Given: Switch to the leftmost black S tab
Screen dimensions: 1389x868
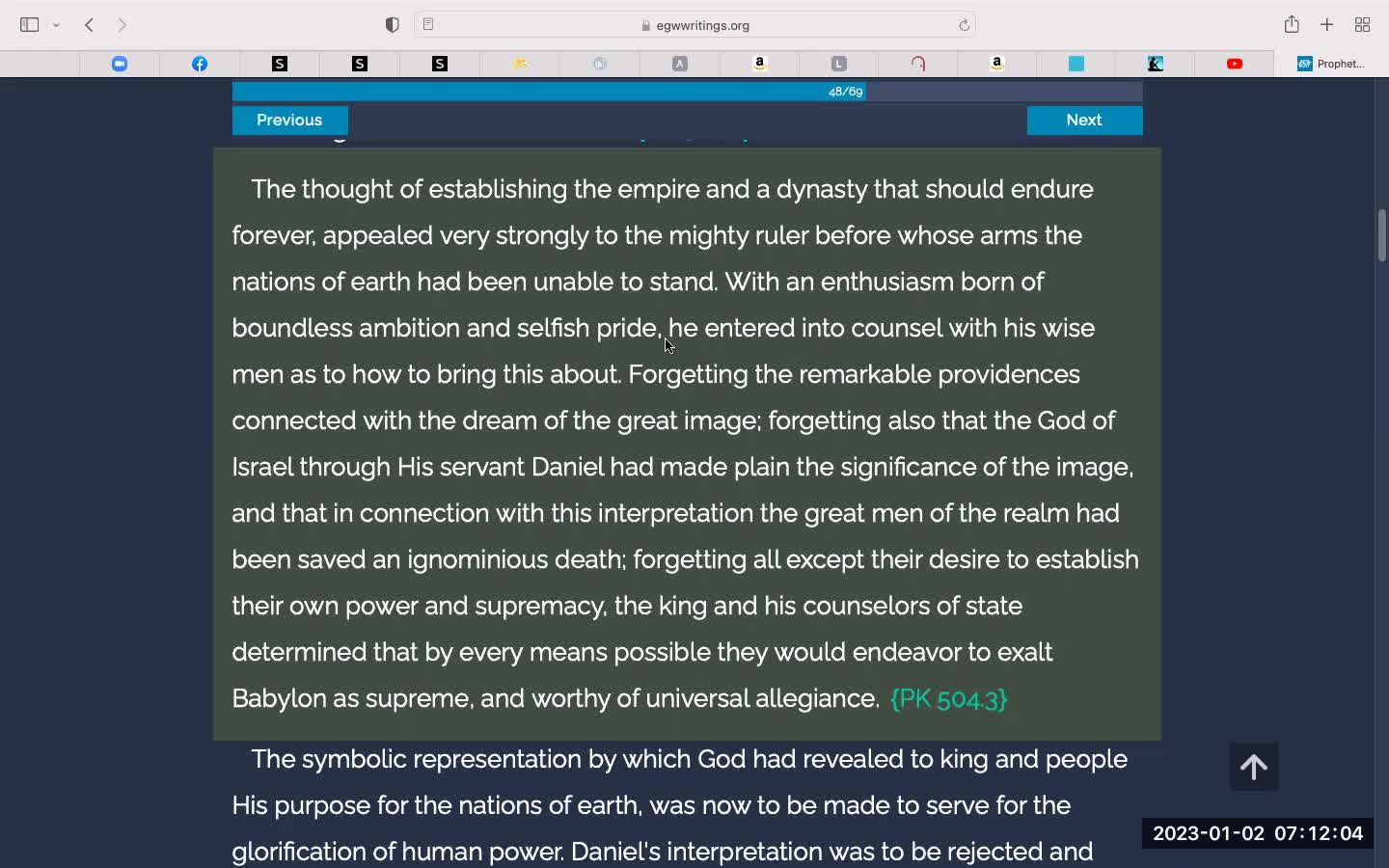Looking at the screenshot, I should [x=280, y=64].
